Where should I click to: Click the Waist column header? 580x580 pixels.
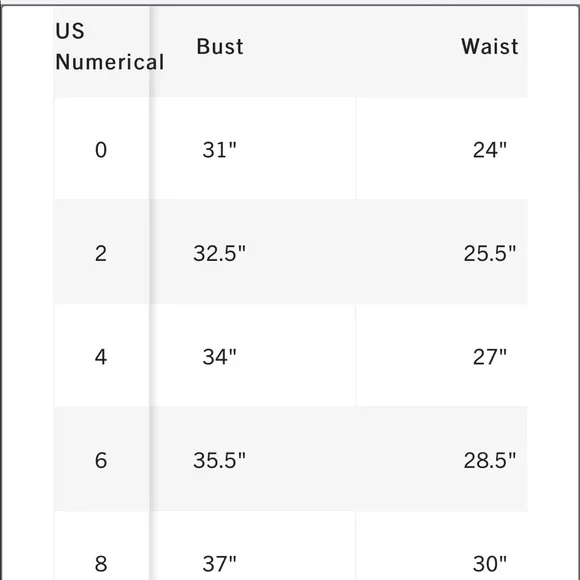pyautogui.click(x=489, y=47)
